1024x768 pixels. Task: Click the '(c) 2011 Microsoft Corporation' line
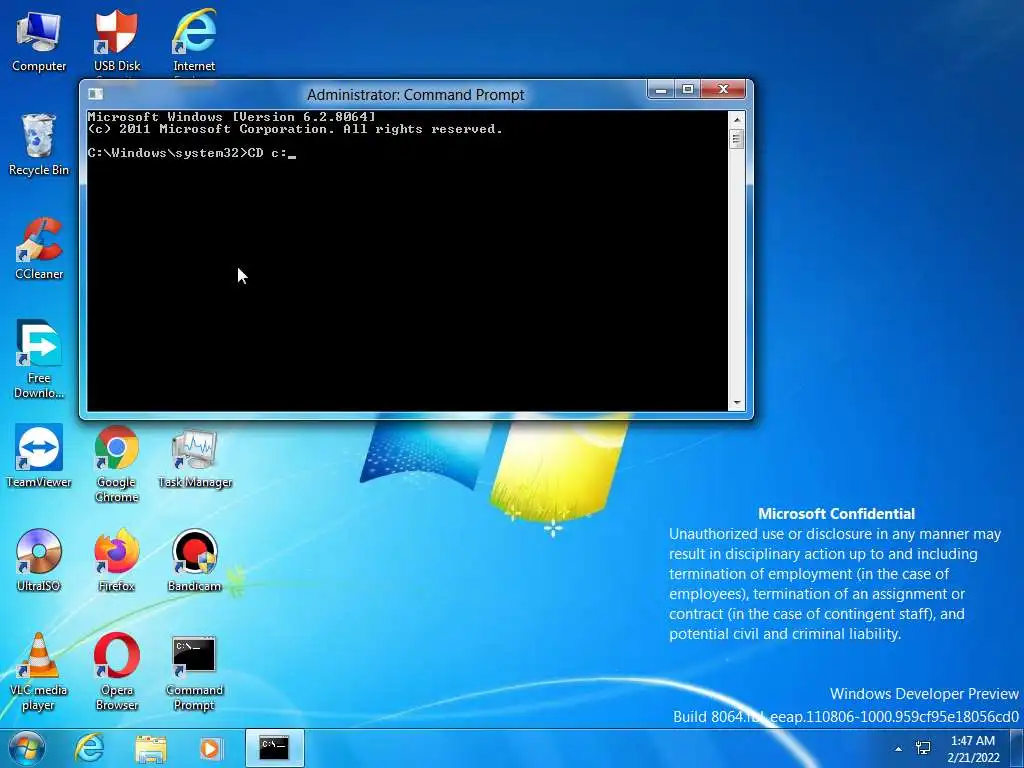point(295,129)
